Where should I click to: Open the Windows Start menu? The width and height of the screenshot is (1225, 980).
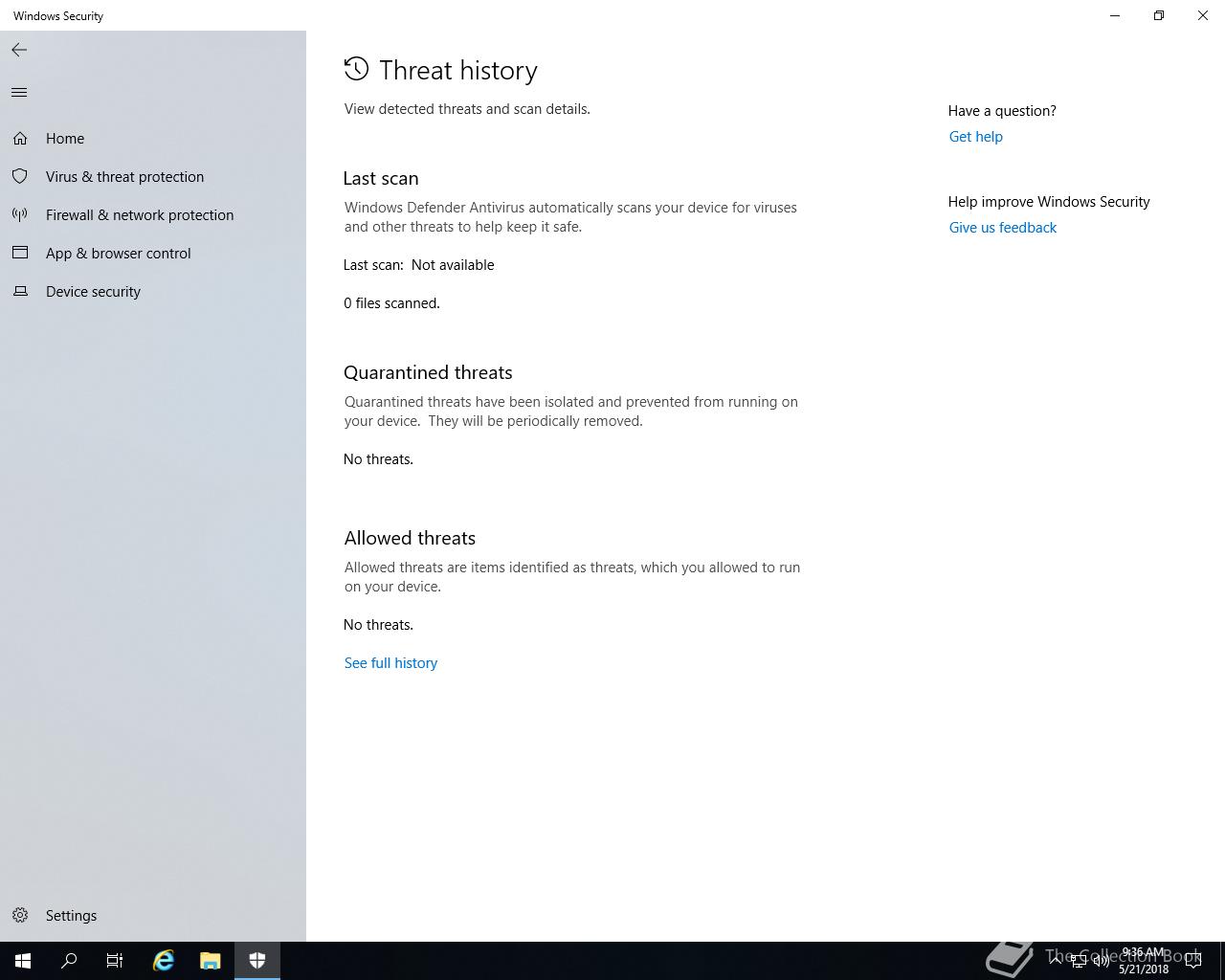coord(23,961)
